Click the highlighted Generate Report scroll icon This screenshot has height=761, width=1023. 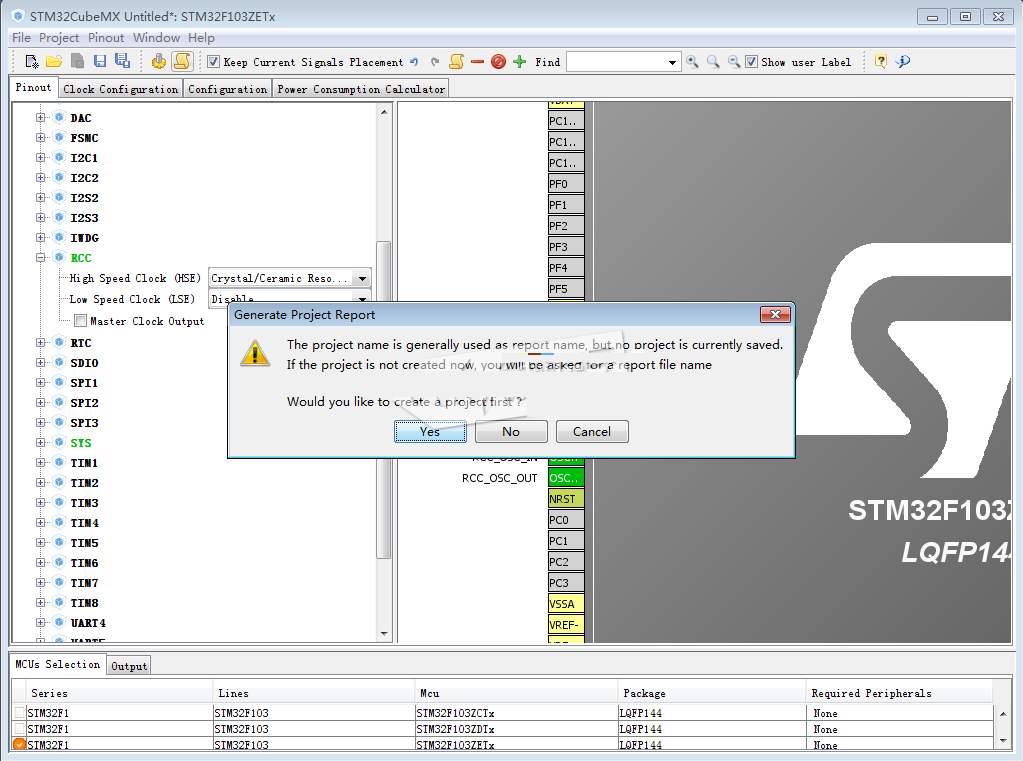(182, 61)
